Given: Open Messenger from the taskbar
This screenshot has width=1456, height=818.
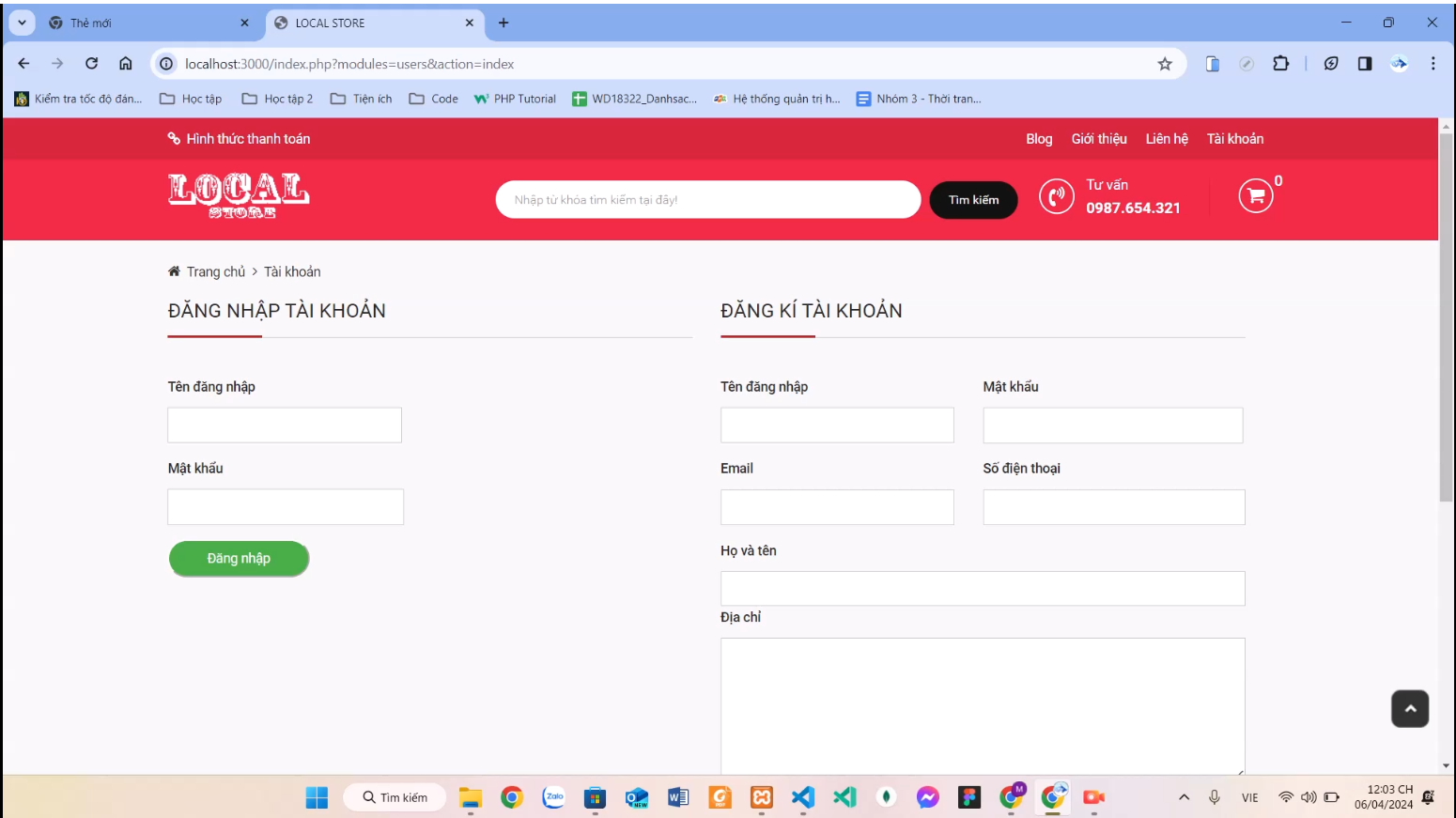Looking at the screenshot, I should tap(928, 797).
